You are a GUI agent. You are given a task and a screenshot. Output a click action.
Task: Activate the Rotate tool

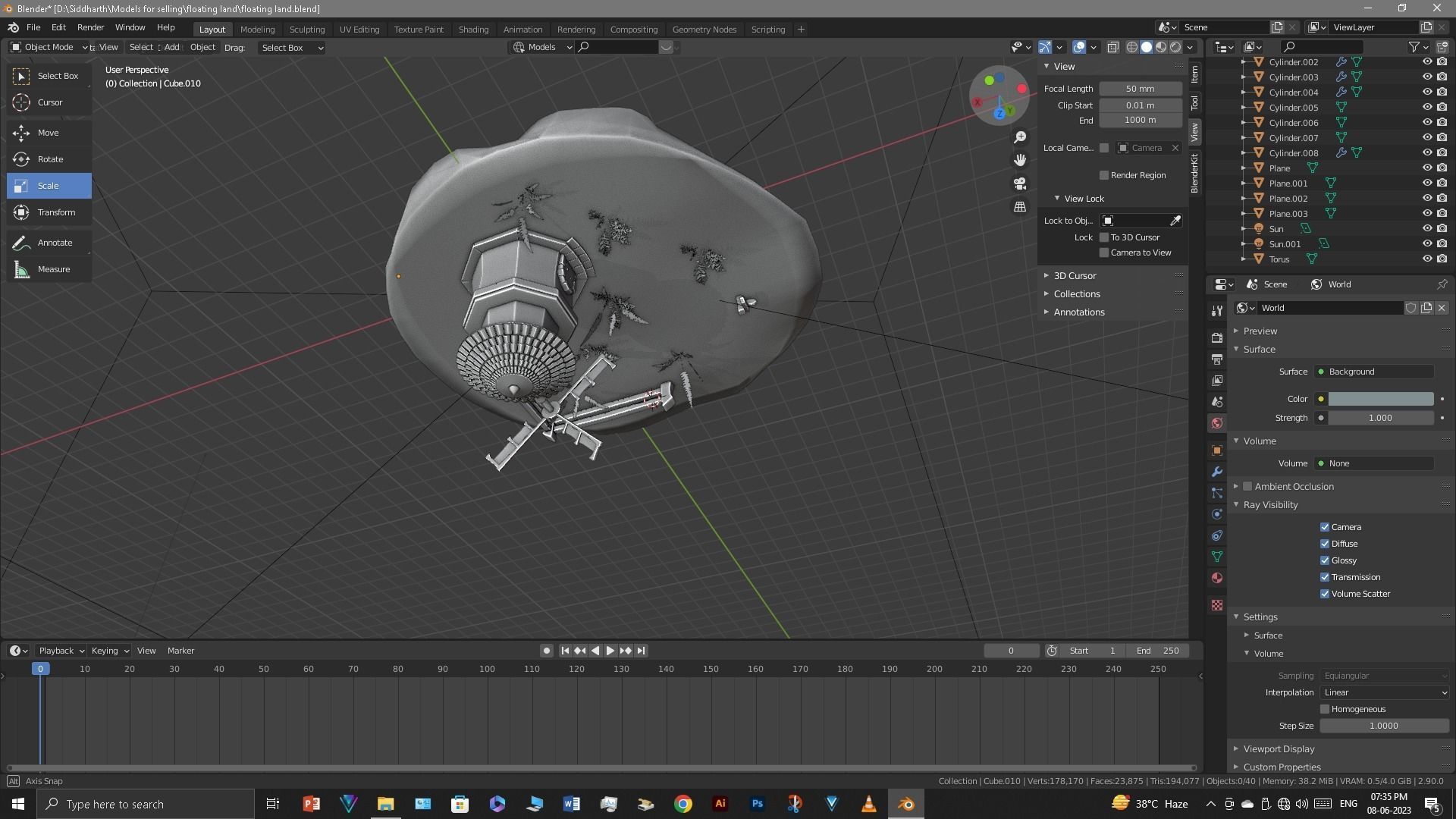[x=49, y=159]
